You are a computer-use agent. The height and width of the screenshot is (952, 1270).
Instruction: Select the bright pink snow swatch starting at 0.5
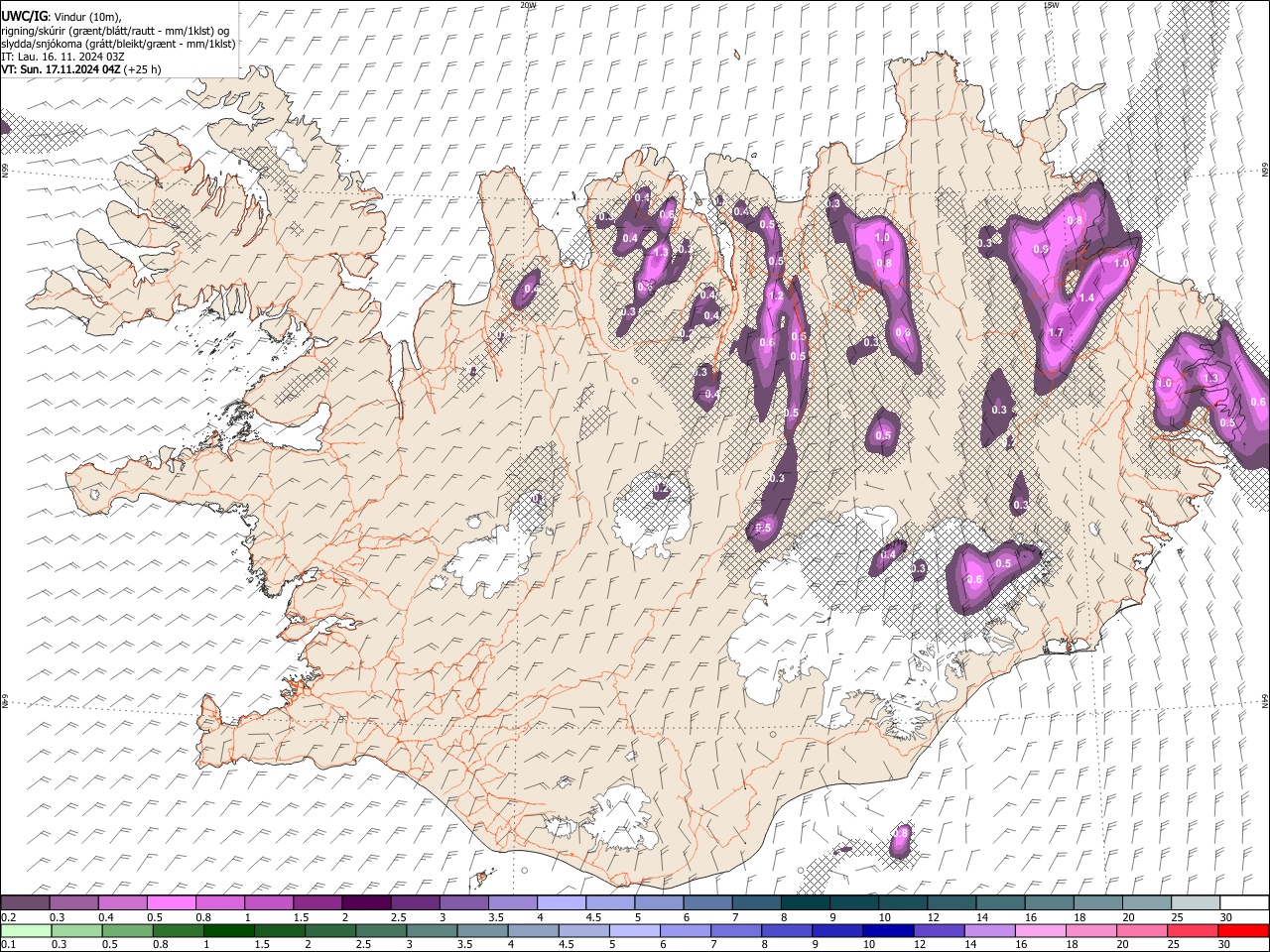click(172, 902)
